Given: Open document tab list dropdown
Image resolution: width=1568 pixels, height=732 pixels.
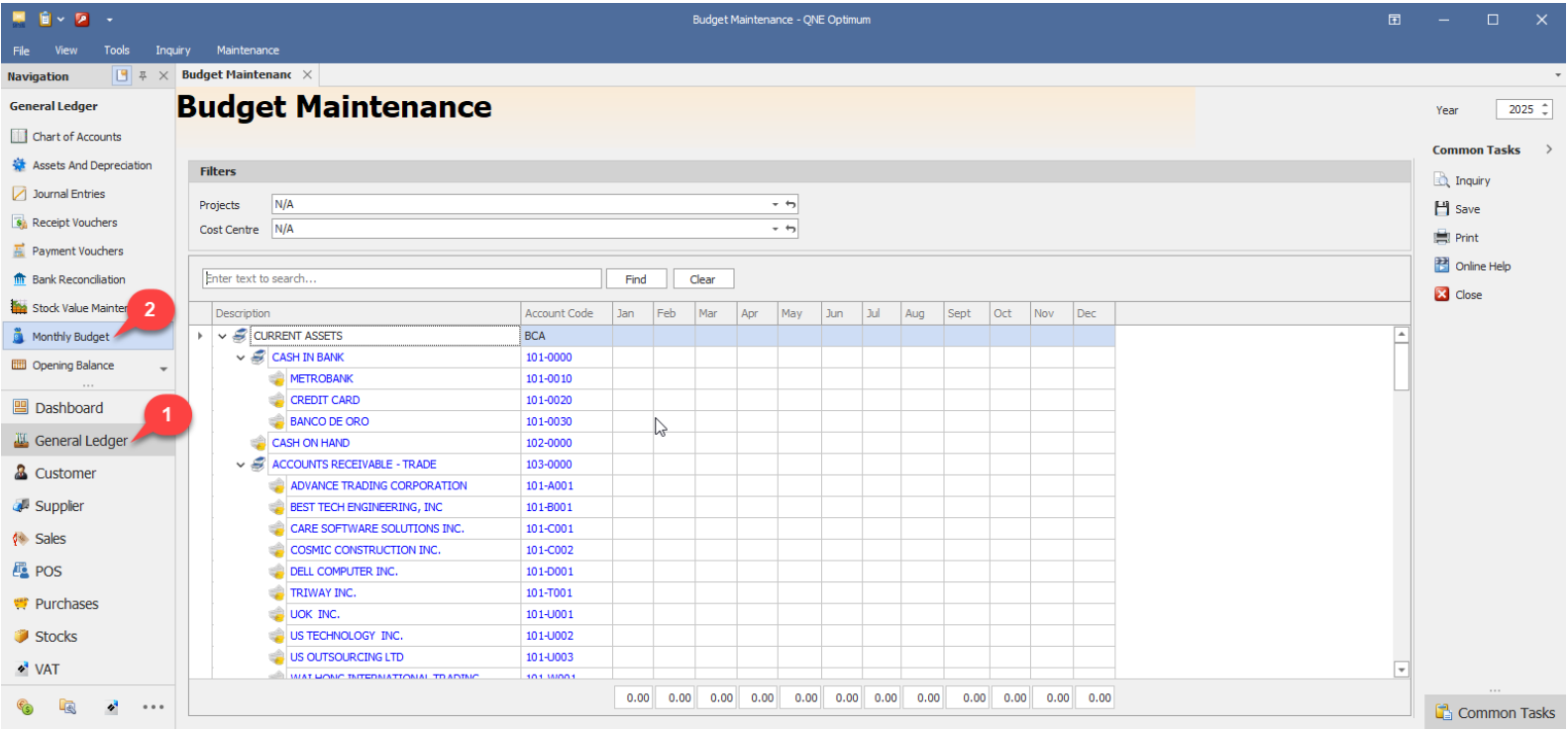Looking at the screenshot, I should tap(1557, 75).
